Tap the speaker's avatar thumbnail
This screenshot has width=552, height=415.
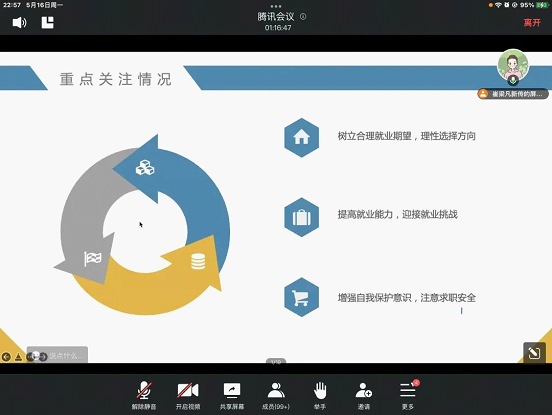(x=513, y=65)
